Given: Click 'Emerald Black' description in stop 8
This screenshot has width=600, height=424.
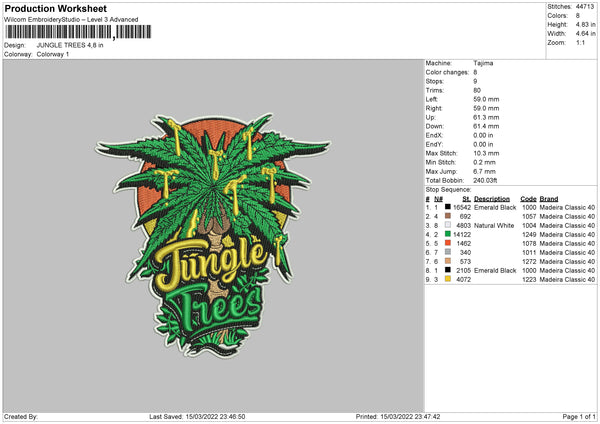Looking at the screenshot, I should pos(495,271).
